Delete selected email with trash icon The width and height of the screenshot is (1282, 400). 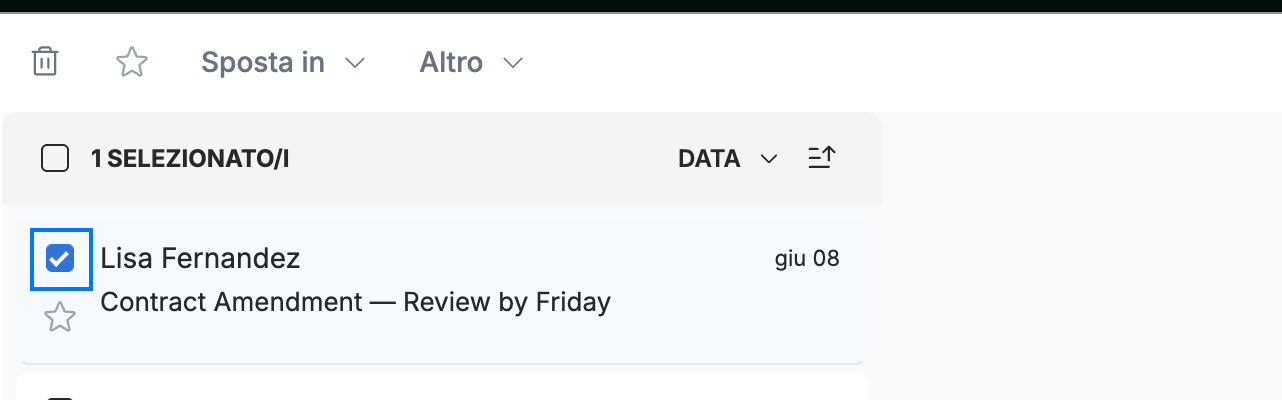[x=45, y=62]
